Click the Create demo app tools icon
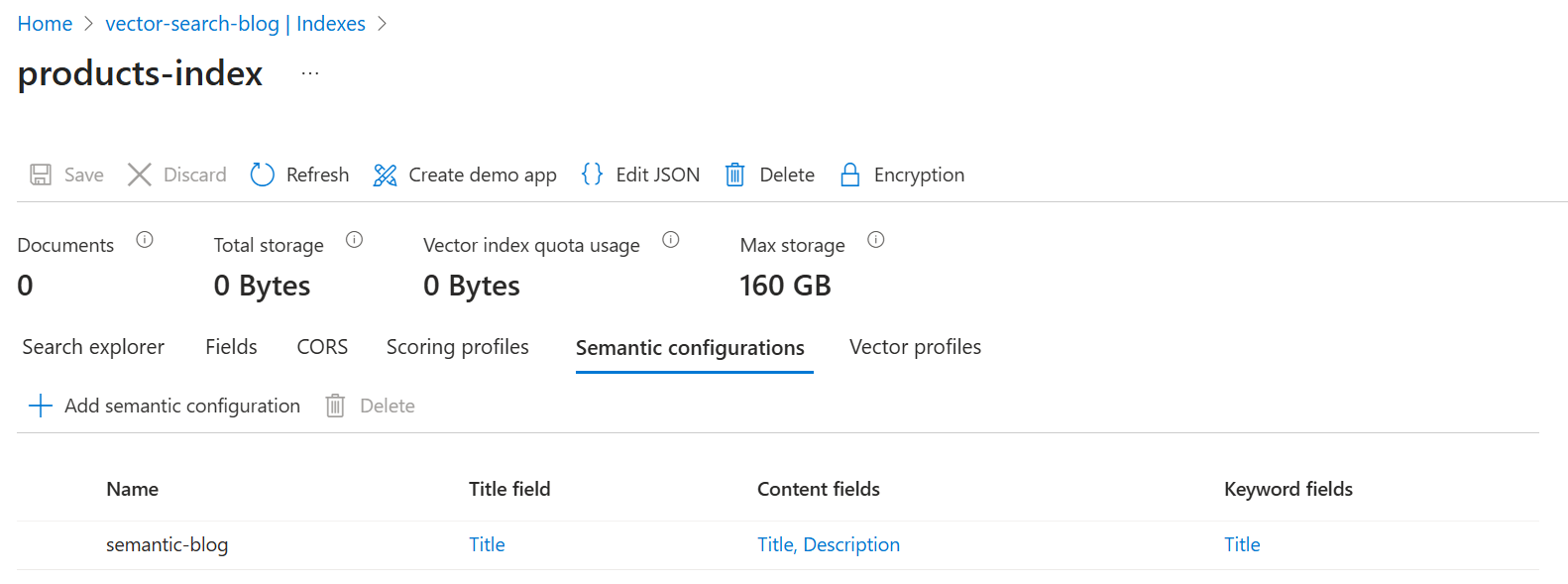1568x584 pixels. pyautogui.click(x=385, y=175)
